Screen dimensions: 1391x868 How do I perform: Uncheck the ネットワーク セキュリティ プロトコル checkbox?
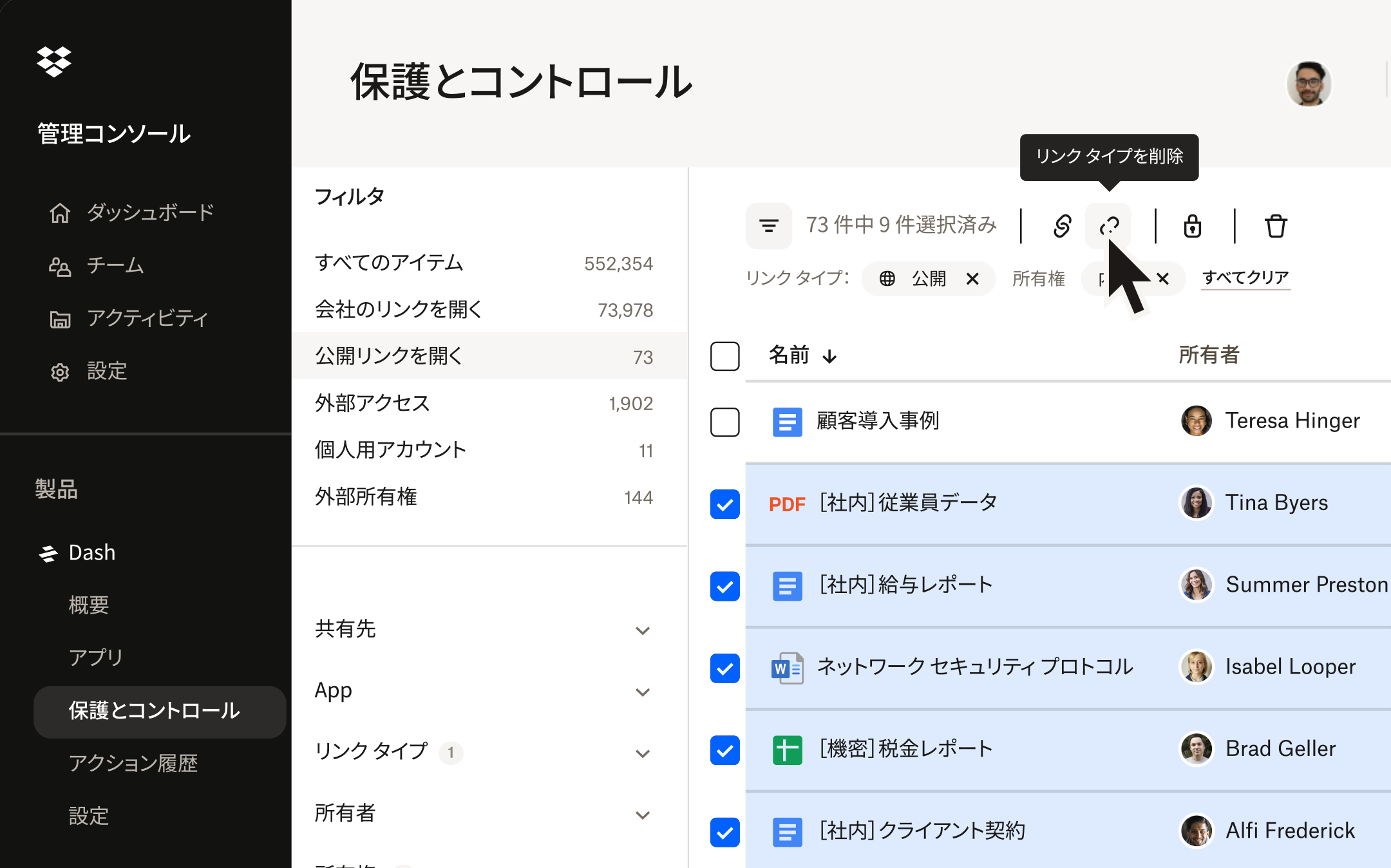click(x=724, y=668)
